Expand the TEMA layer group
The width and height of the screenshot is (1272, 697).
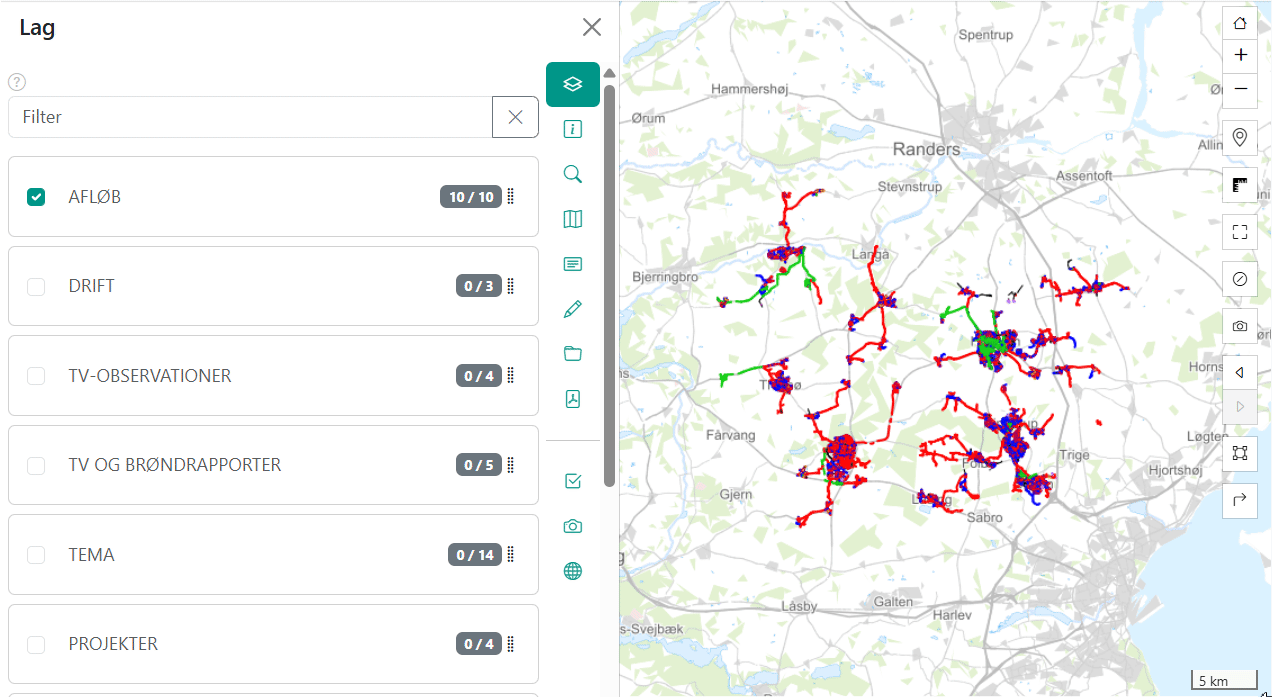click(x=92, y=555)
